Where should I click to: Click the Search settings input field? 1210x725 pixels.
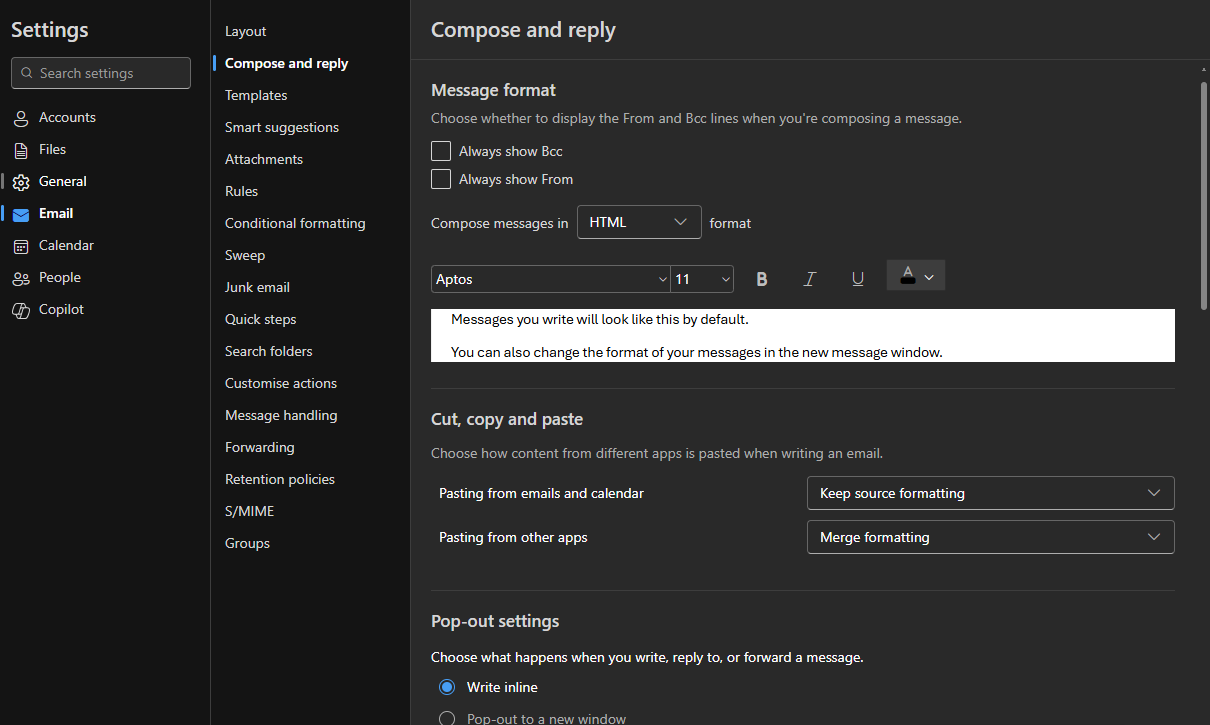[101, 73]
